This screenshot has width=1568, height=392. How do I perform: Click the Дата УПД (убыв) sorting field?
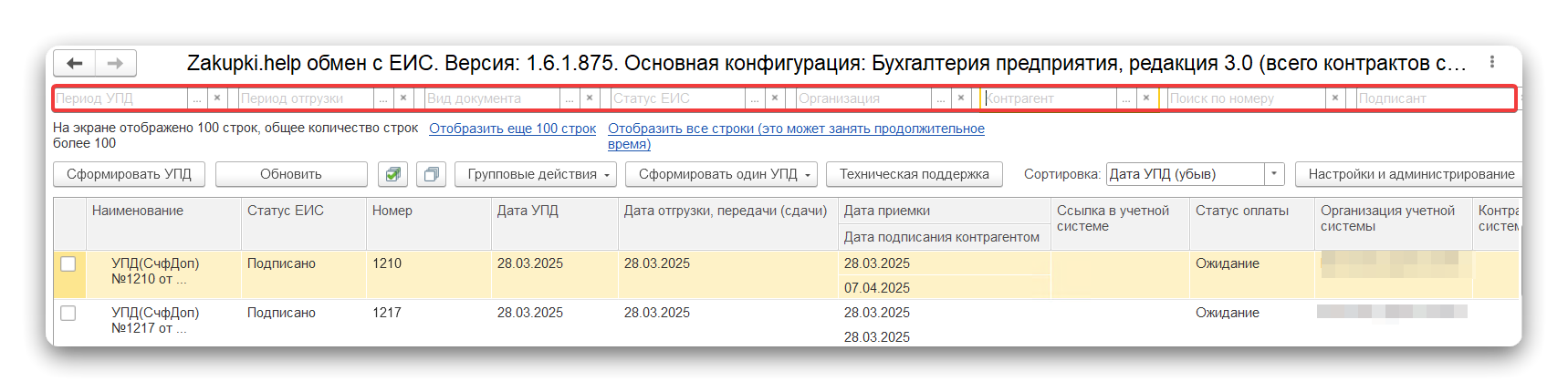pos(1186,174)
